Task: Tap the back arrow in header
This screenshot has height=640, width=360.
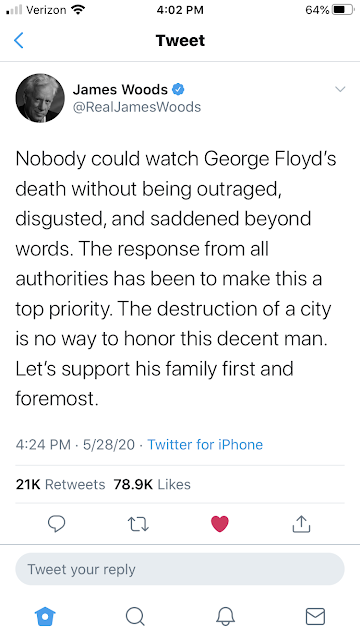Action: (19, 40)
